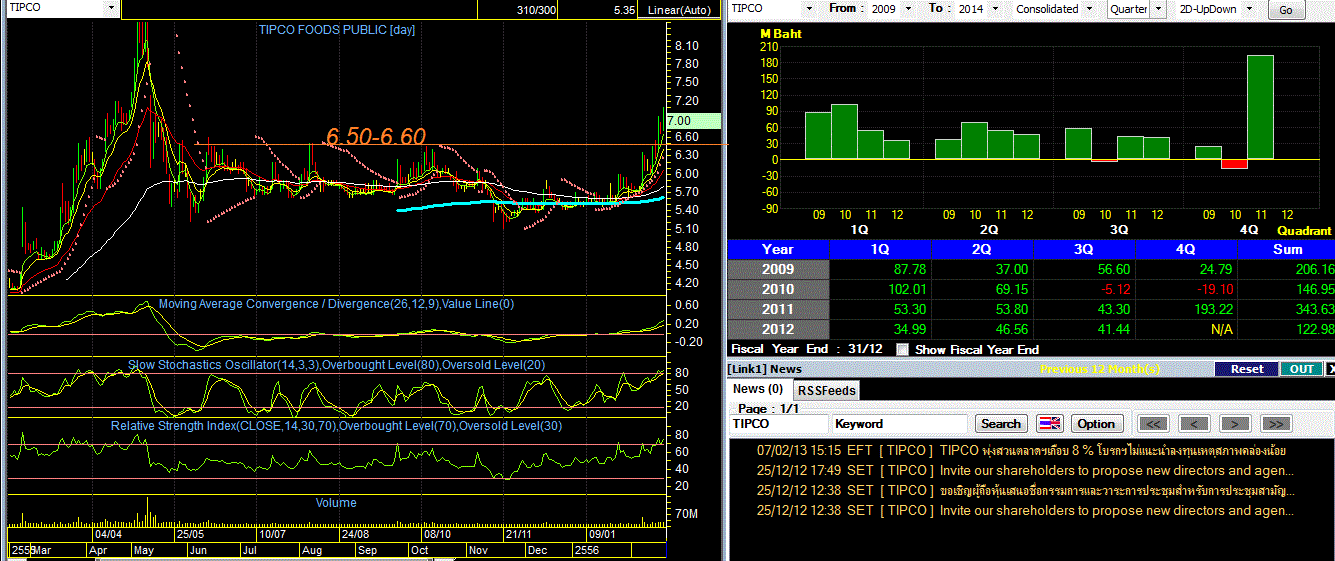This screenshot has width=1335, height=561.
Task: Go to previous news page (<)
Action: pyautogui.click(x=1195, y=423)
